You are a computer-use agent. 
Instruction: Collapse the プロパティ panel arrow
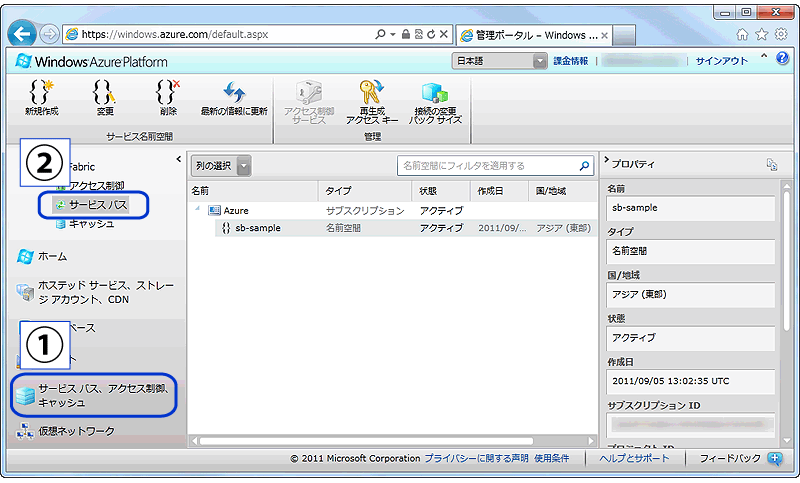(607, 160)
